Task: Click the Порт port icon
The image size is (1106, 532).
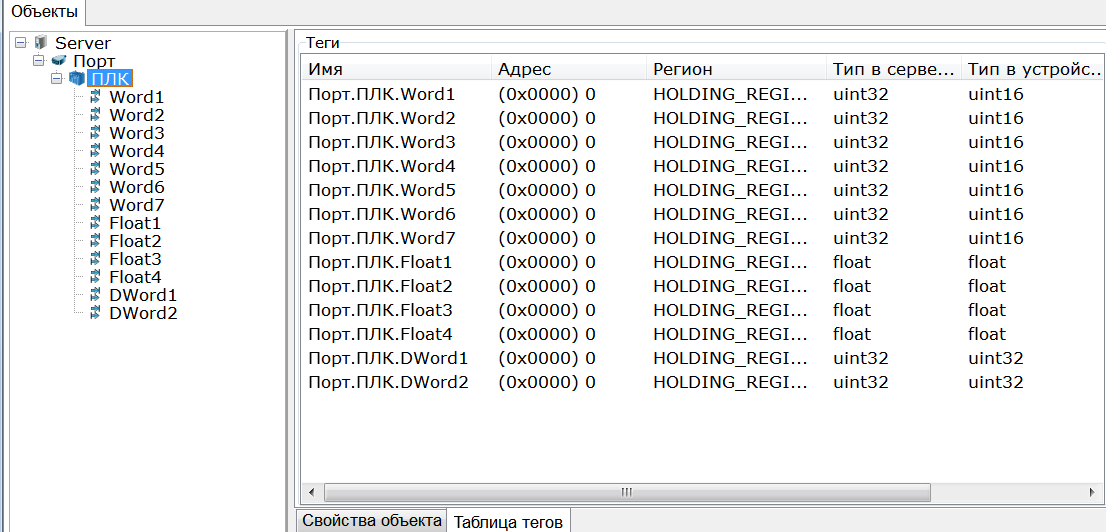Action: point(58,61)
